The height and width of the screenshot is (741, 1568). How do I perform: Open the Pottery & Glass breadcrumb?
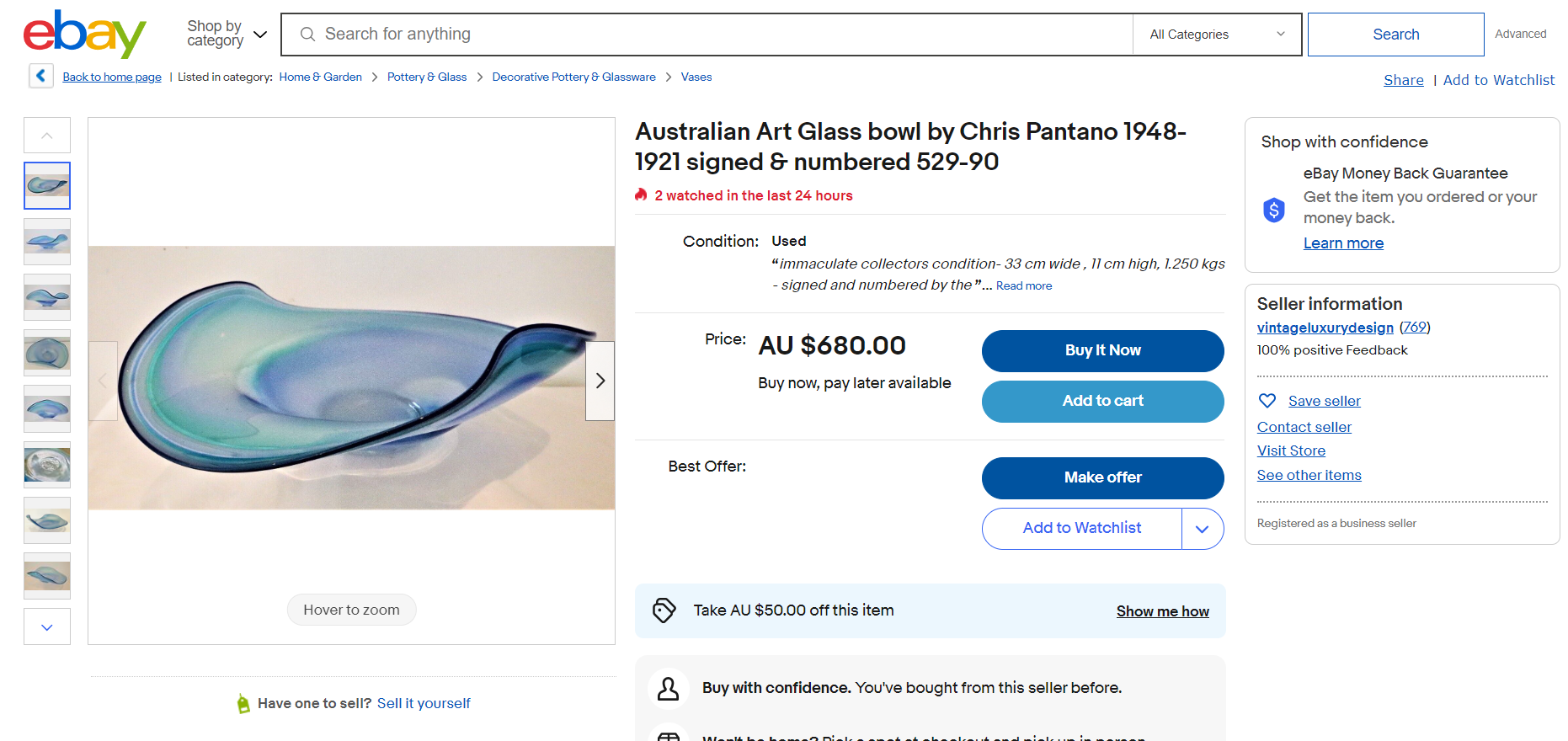(x=426, y=77)
